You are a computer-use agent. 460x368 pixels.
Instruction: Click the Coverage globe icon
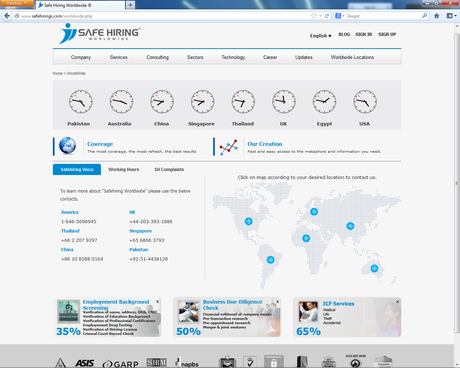point(67,146)
